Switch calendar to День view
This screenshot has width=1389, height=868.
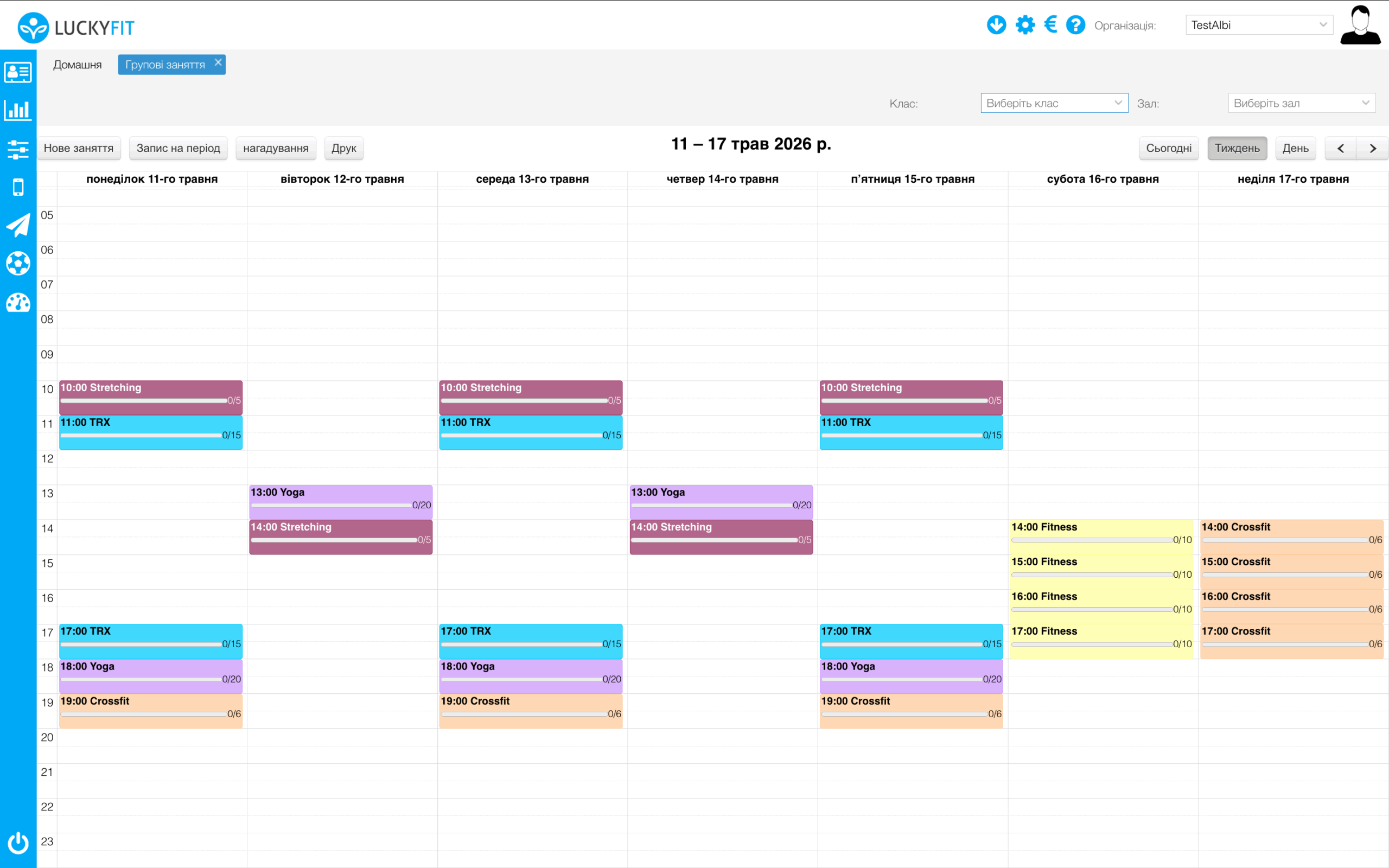tap(1296, 148)
